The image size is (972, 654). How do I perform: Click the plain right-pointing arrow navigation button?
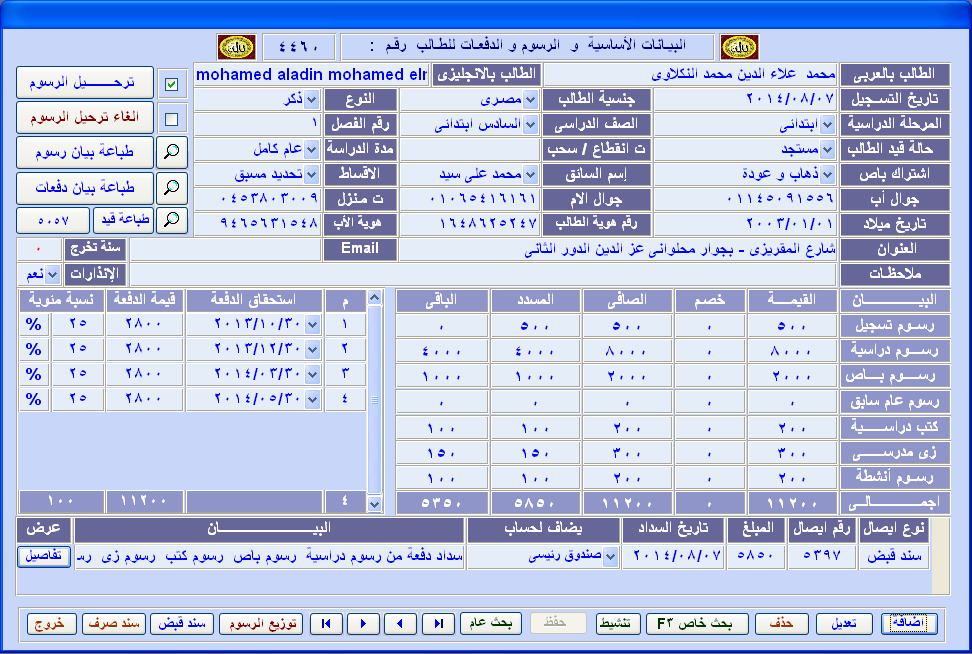tap(363, 623)
